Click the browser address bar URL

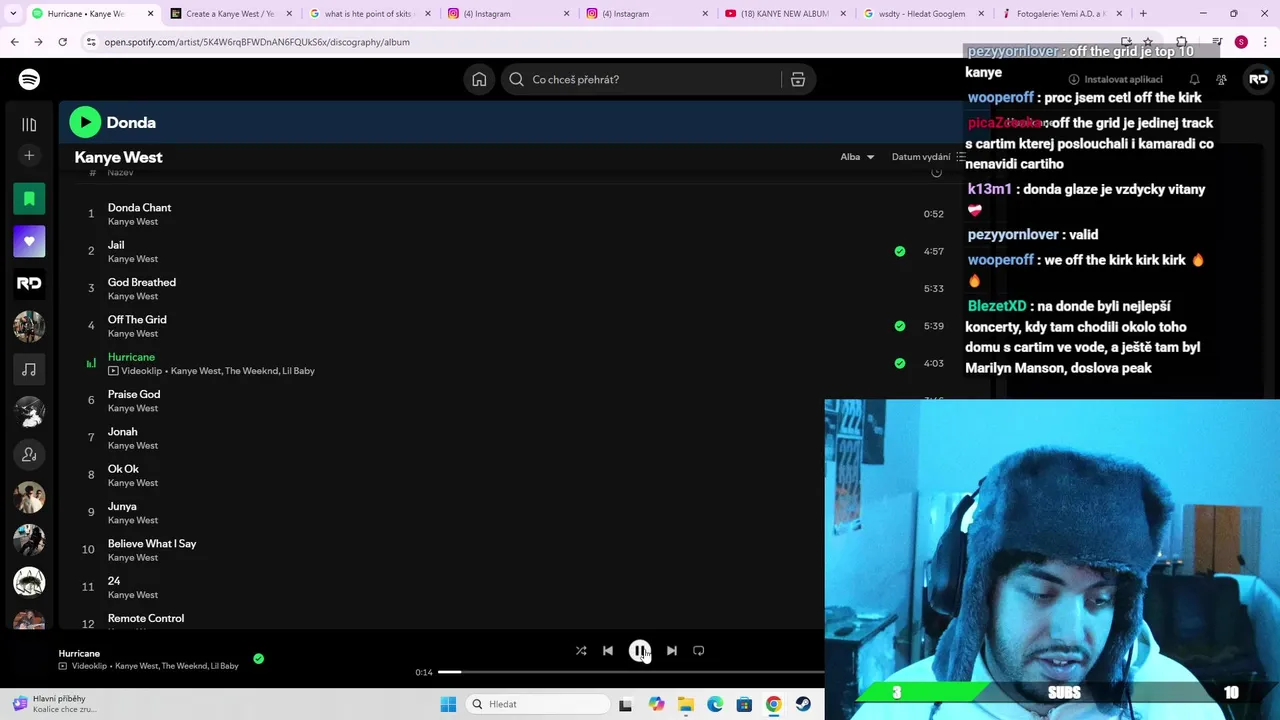coord(257,42)
